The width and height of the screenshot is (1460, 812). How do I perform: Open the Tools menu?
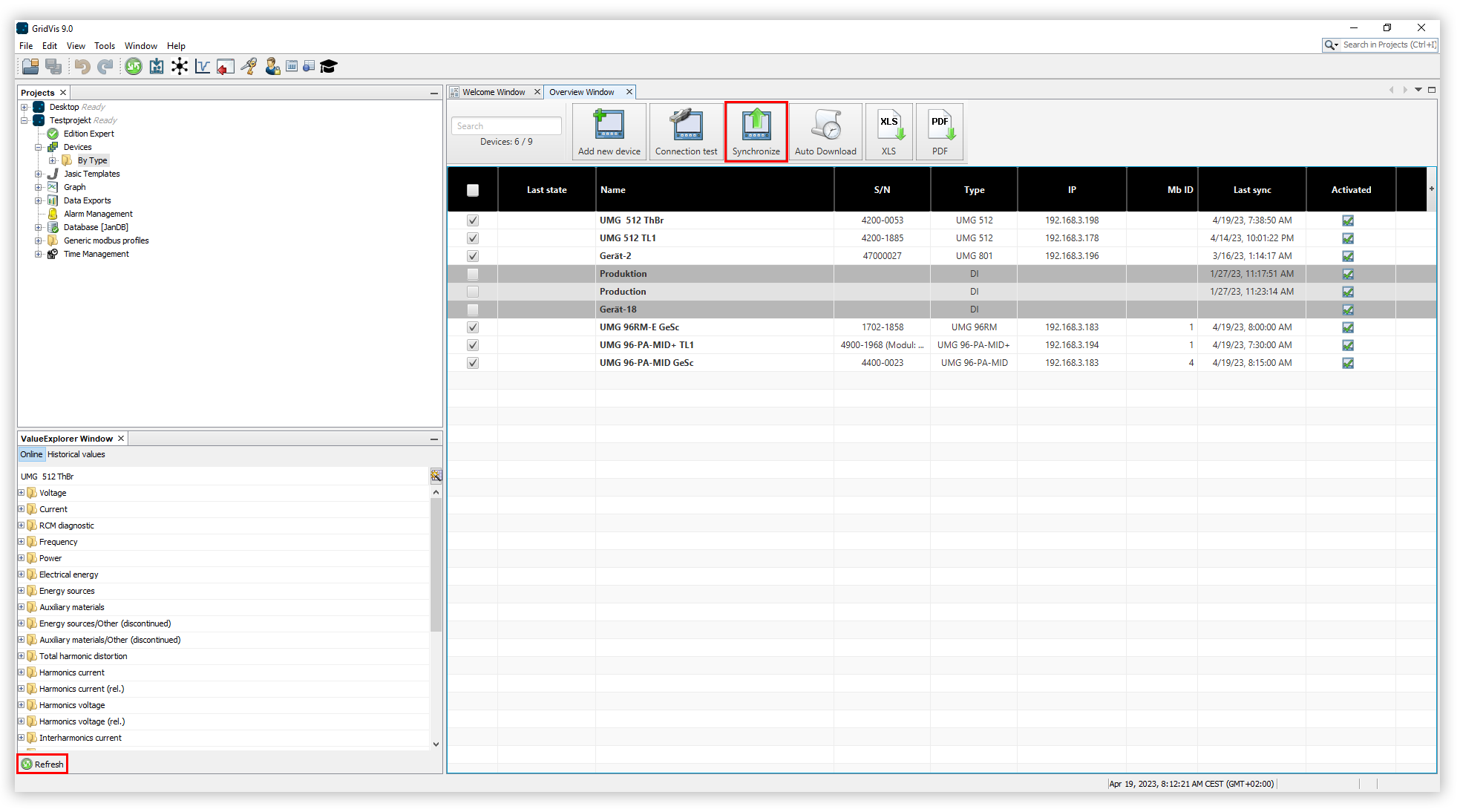[x=105, y=46]
